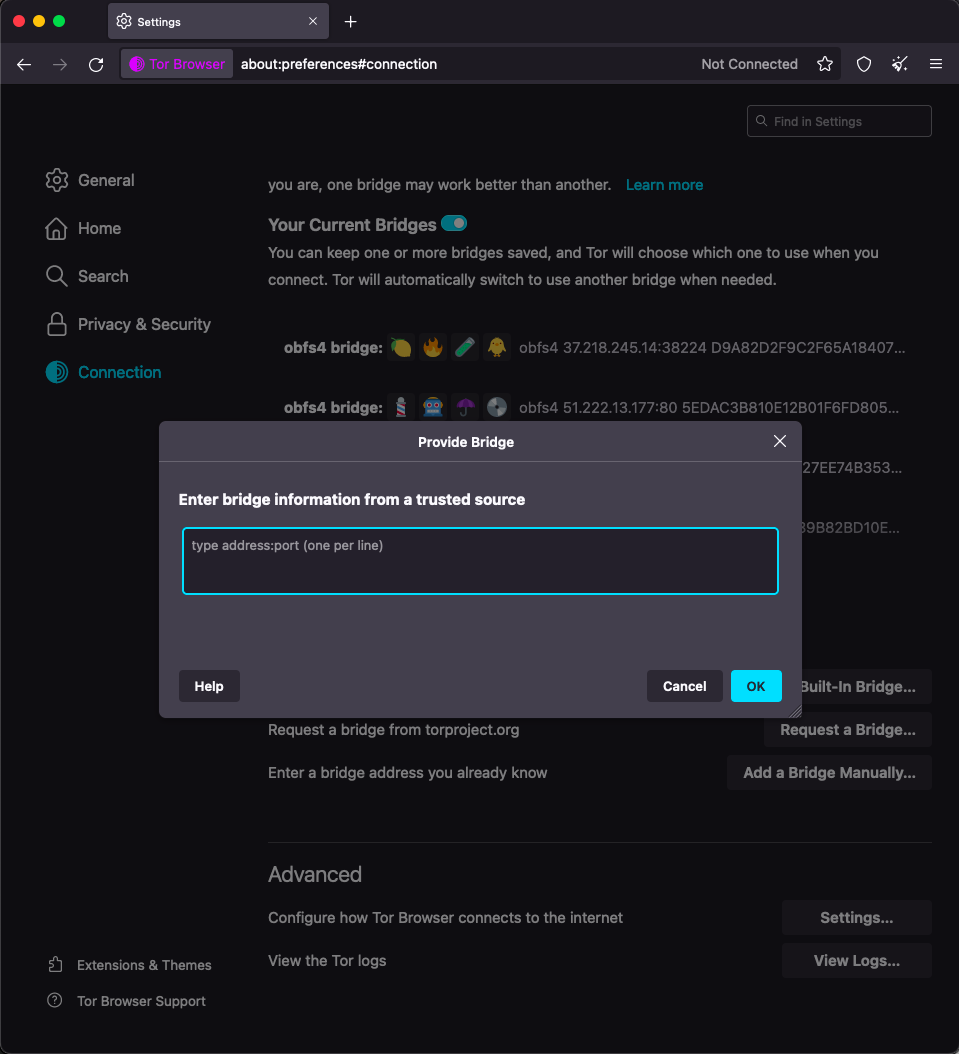Click the forward navigation arrow
This screenshot has width=959, height=1054.
[x=60, y=65]
